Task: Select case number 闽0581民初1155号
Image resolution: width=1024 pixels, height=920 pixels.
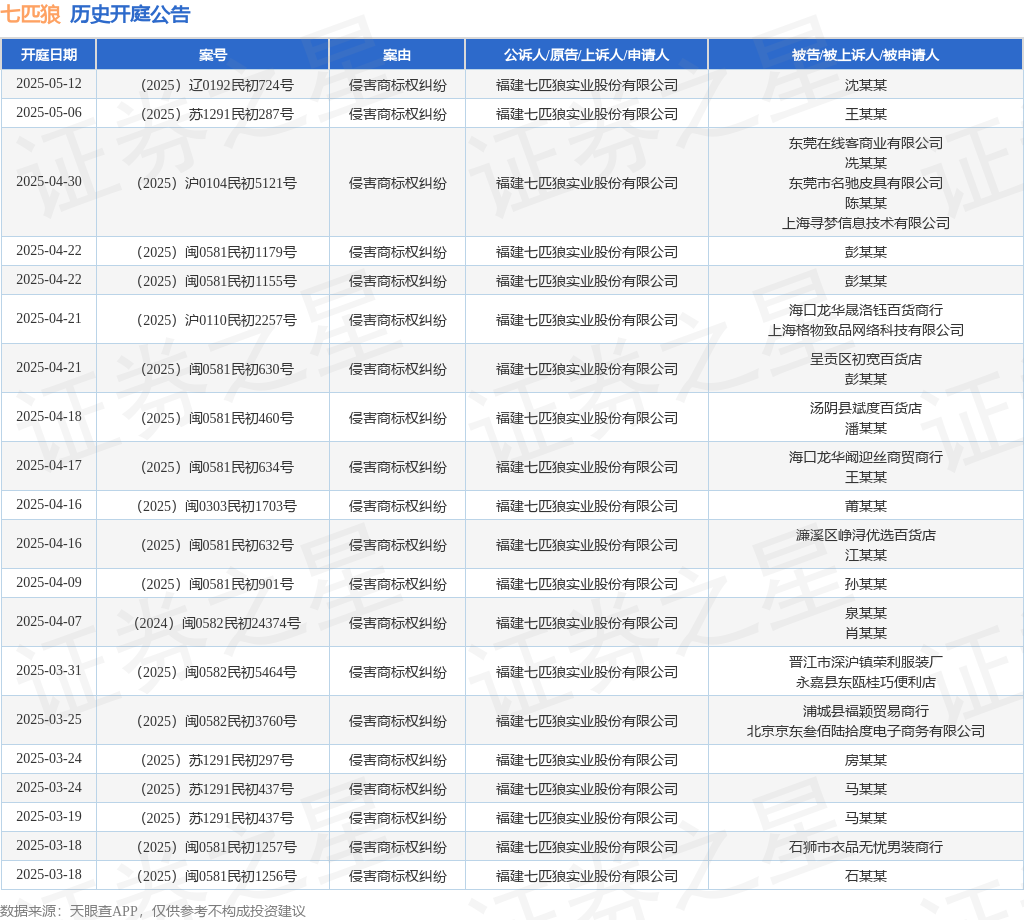Action: pyautogui.click(x=217, y=281)
